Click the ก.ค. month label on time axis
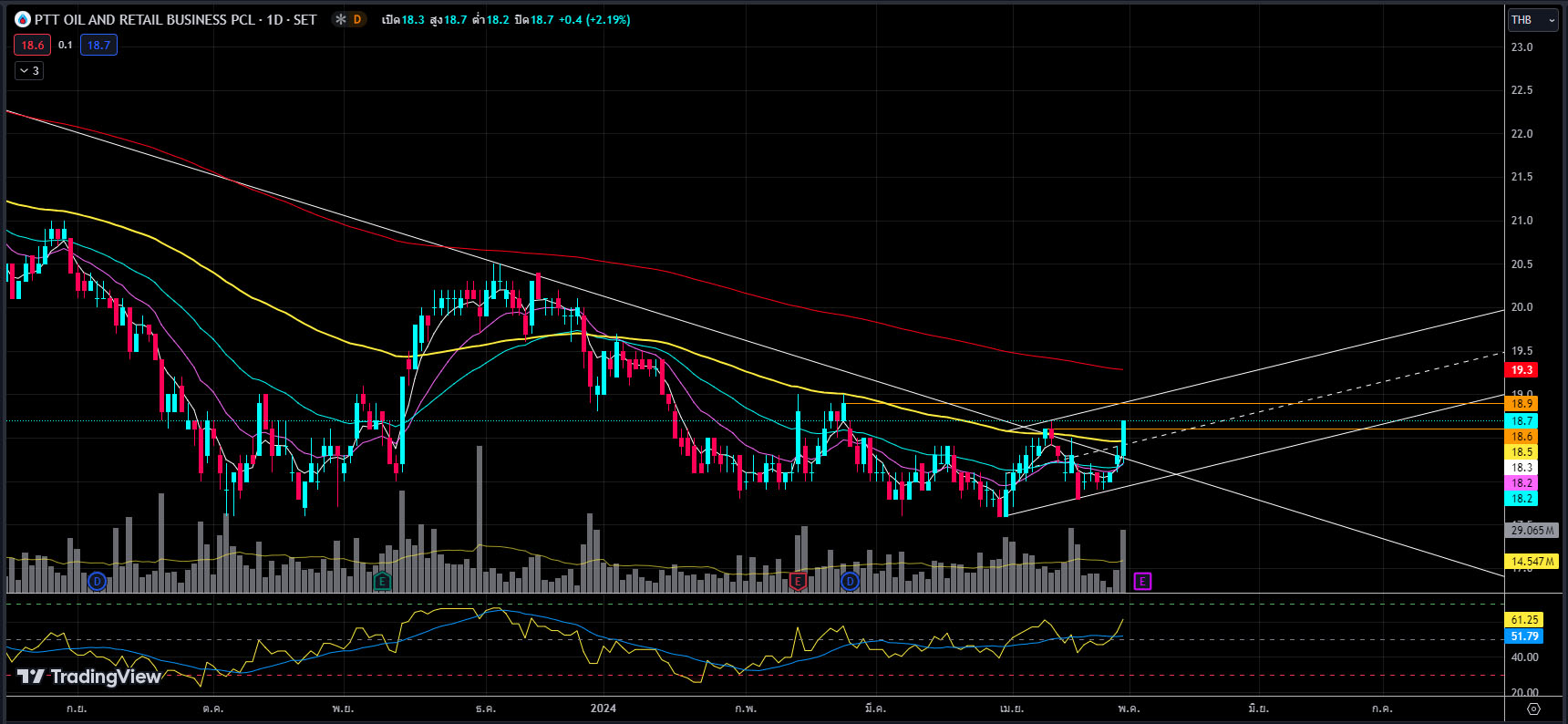Image resolution: width=1568 pixels, height=724 pixels. tap(1382, 708)
